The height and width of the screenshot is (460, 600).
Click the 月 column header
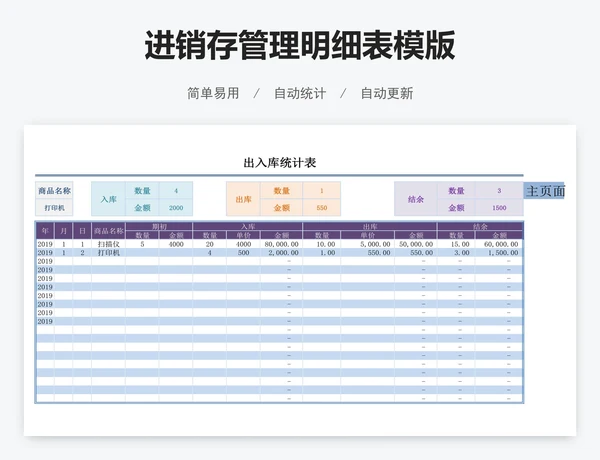64,231
